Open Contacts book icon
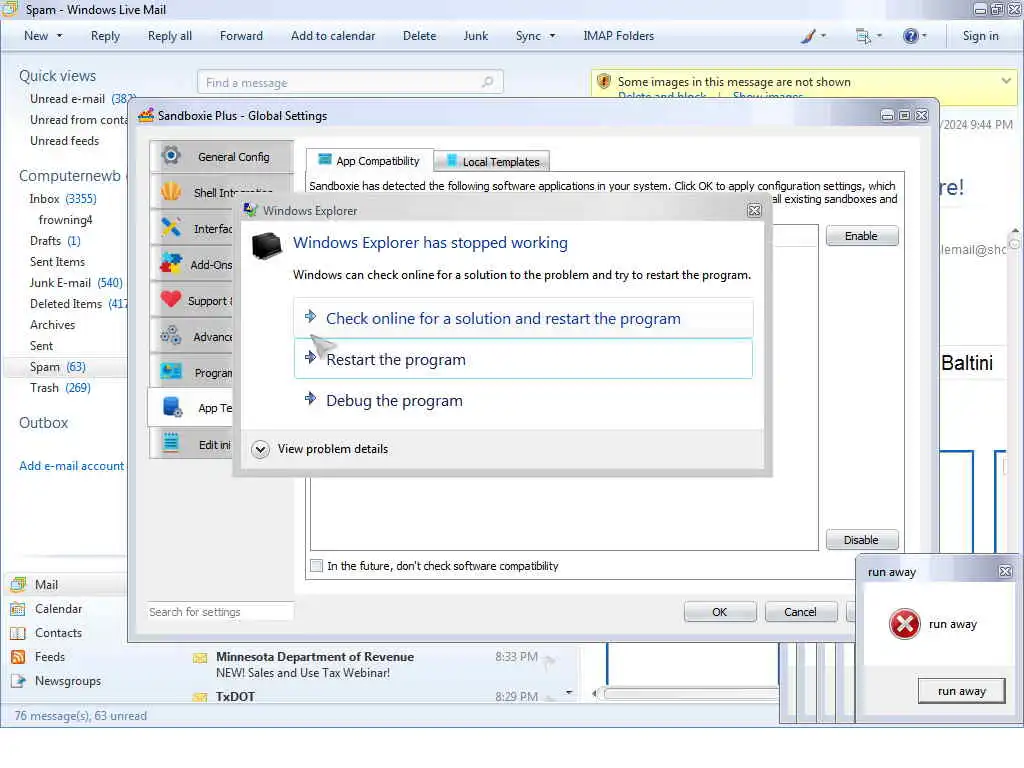Screen dimensions: 1024x768 [x=18, y=633]
